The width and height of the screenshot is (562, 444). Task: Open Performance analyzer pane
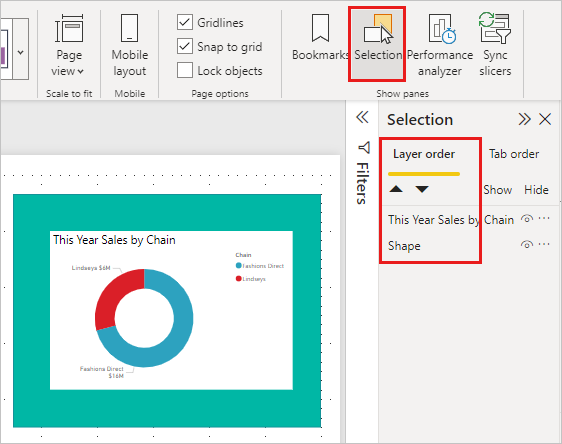(x=440, y=46)
